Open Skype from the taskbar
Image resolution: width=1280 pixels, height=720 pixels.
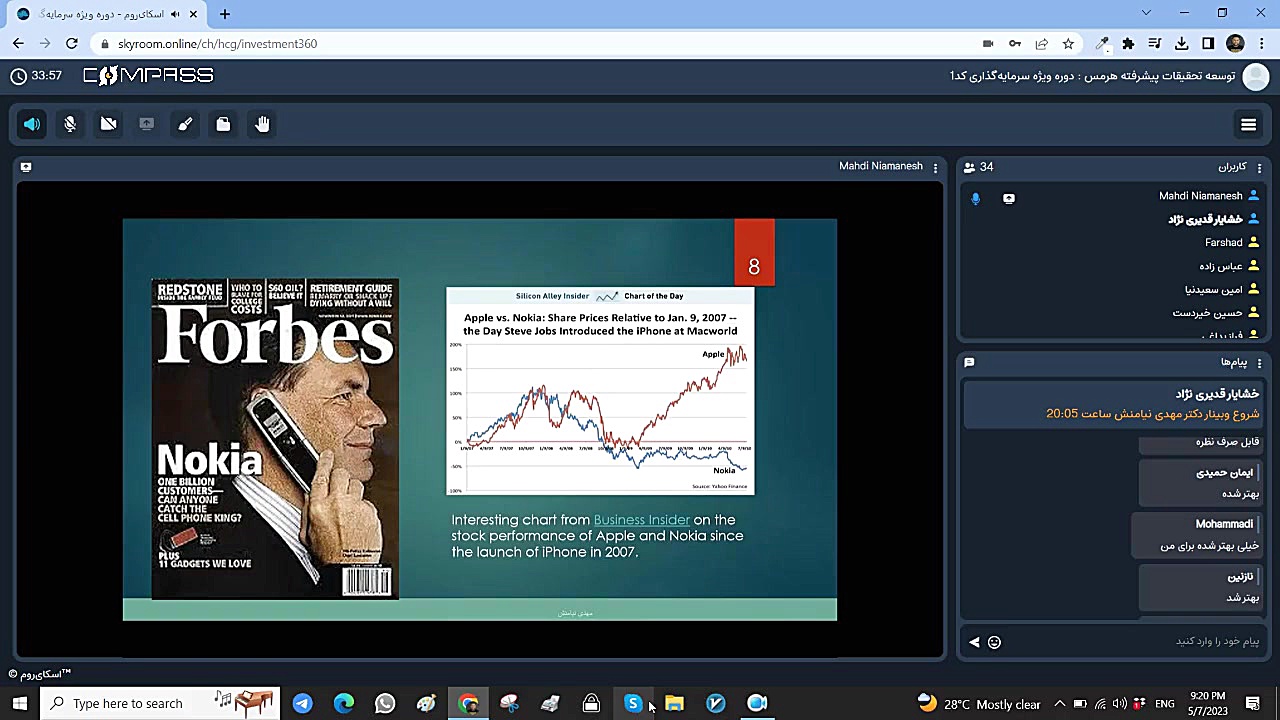click(633, 703)
